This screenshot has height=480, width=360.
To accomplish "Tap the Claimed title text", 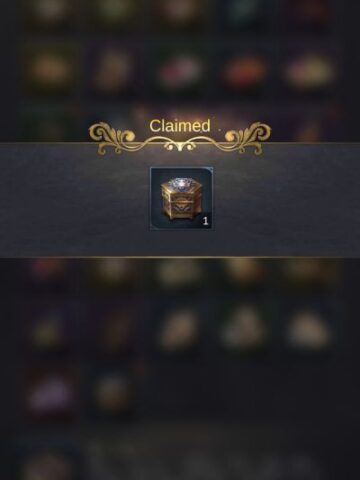I will tap(180, 126).
